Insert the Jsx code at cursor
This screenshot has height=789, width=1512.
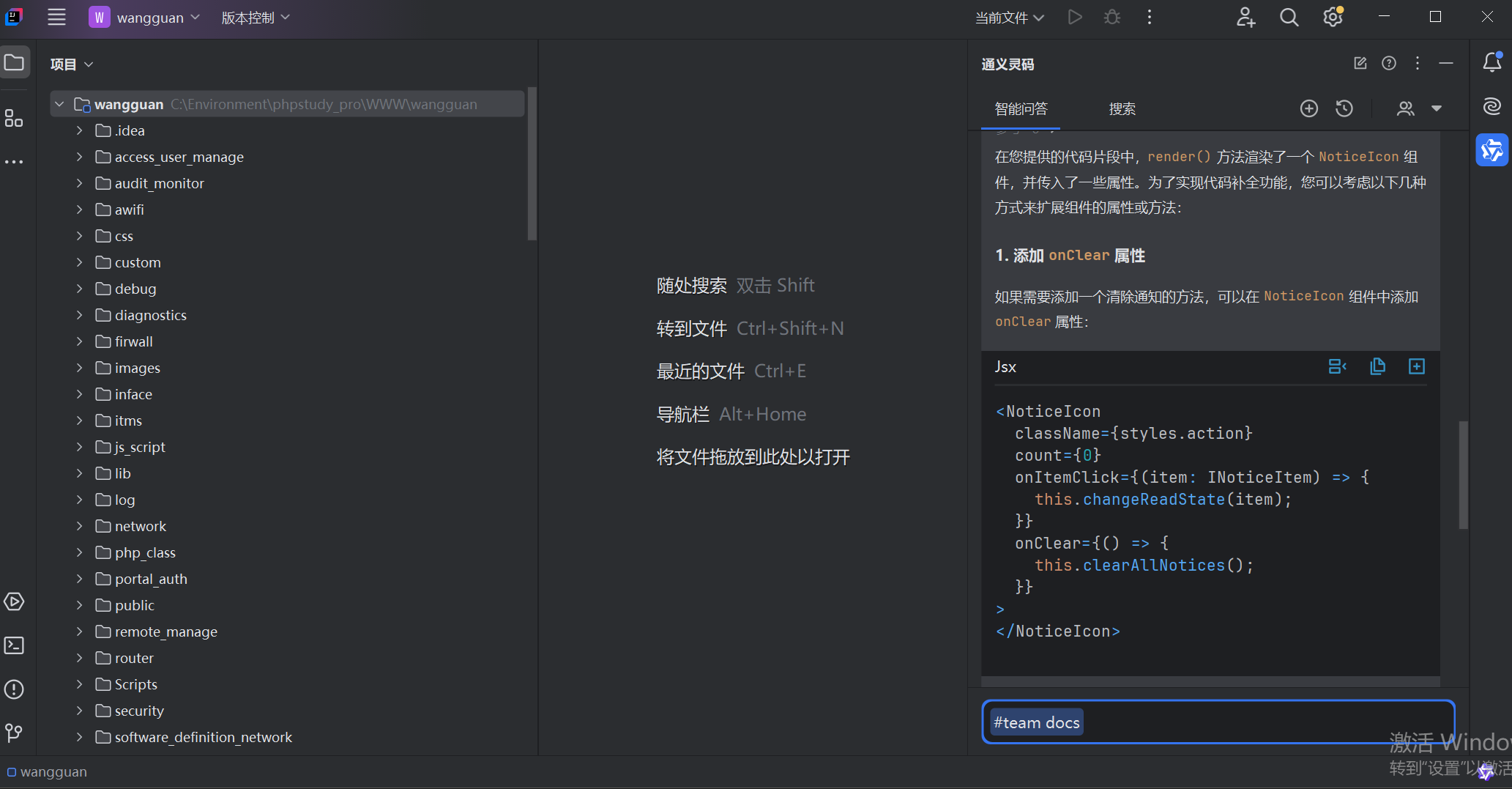click(1338, 366)
